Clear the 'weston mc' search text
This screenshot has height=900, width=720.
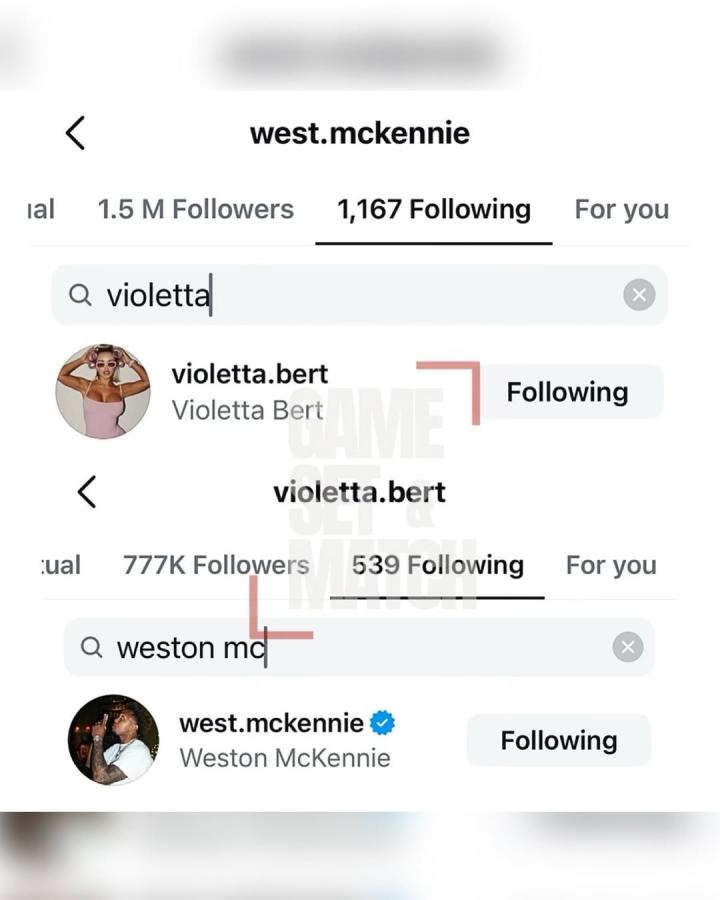[628, 647]
